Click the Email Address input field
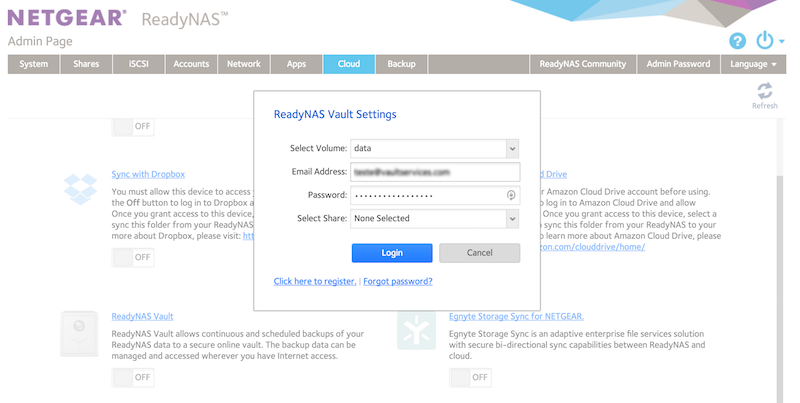This screenshot has height=403, width=800. (435, 172)
